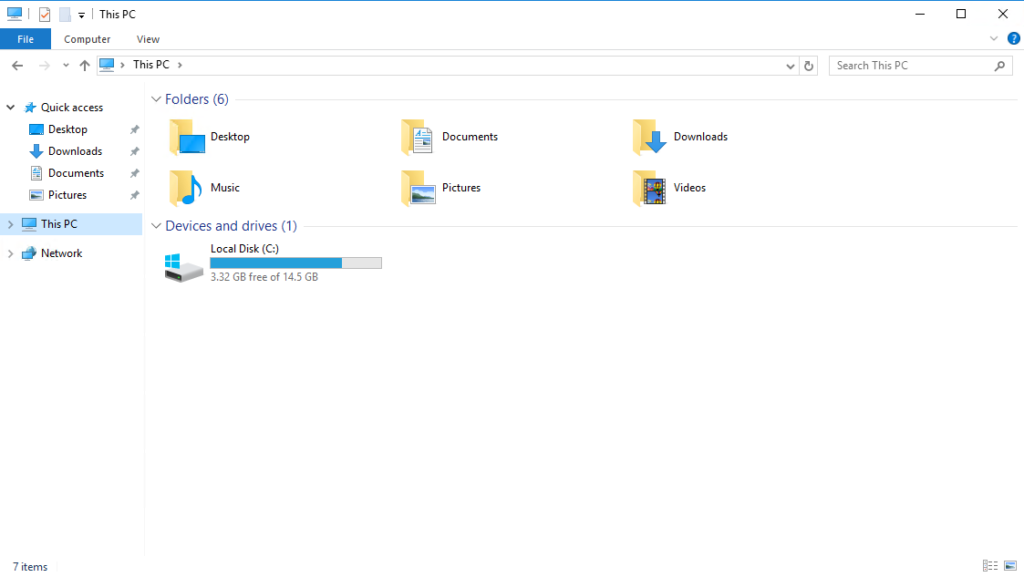Select Documents under Quick access
The width and height of the screenshot is (1024, 577).
[x=75, y=174]
